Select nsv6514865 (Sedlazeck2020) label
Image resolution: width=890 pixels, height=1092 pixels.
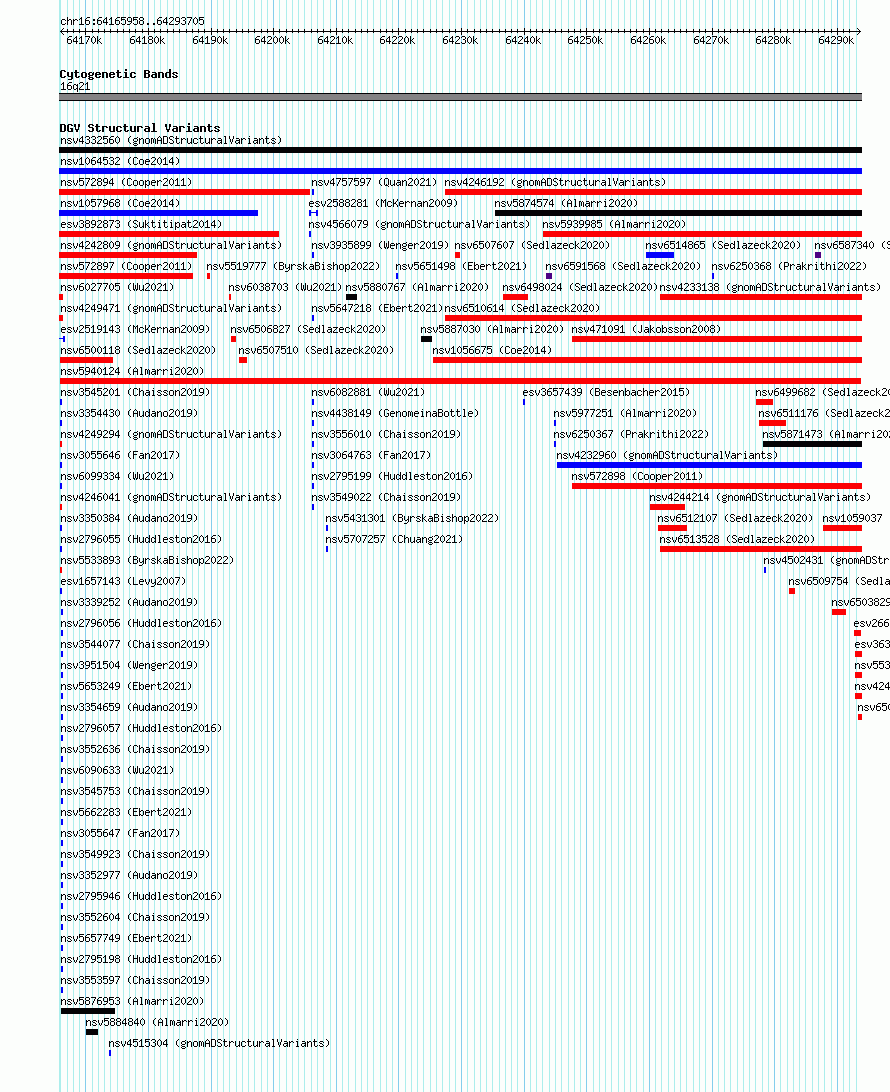click(x=723, y=244)
